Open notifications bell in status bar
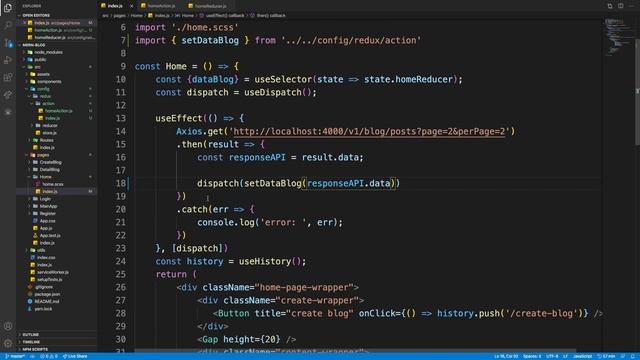The image size is (640, 360). pos(633,356)
